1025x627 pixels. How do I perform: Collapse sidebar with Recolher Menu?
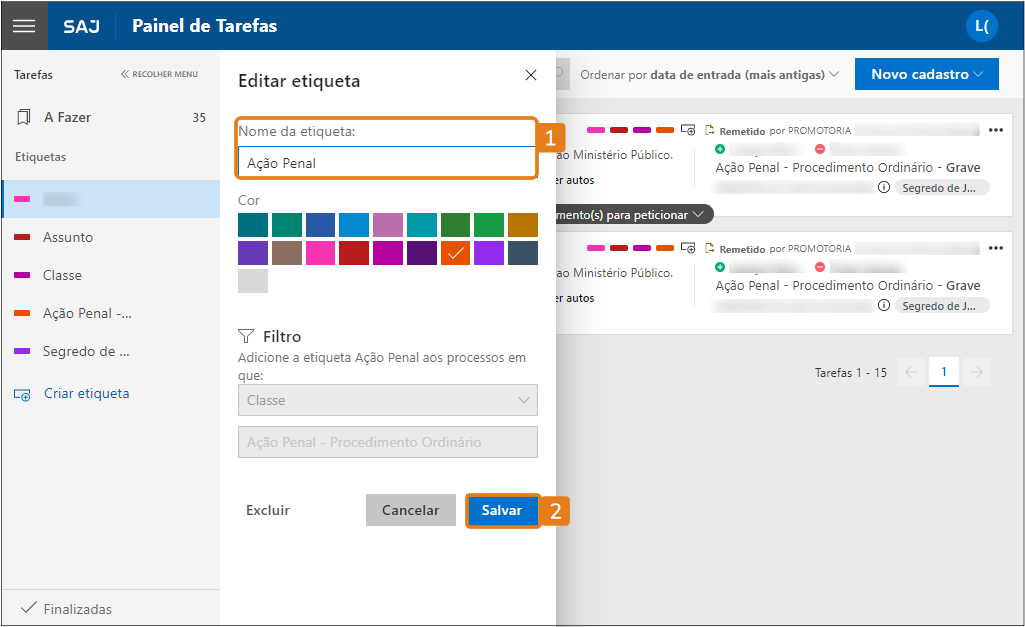159,74
